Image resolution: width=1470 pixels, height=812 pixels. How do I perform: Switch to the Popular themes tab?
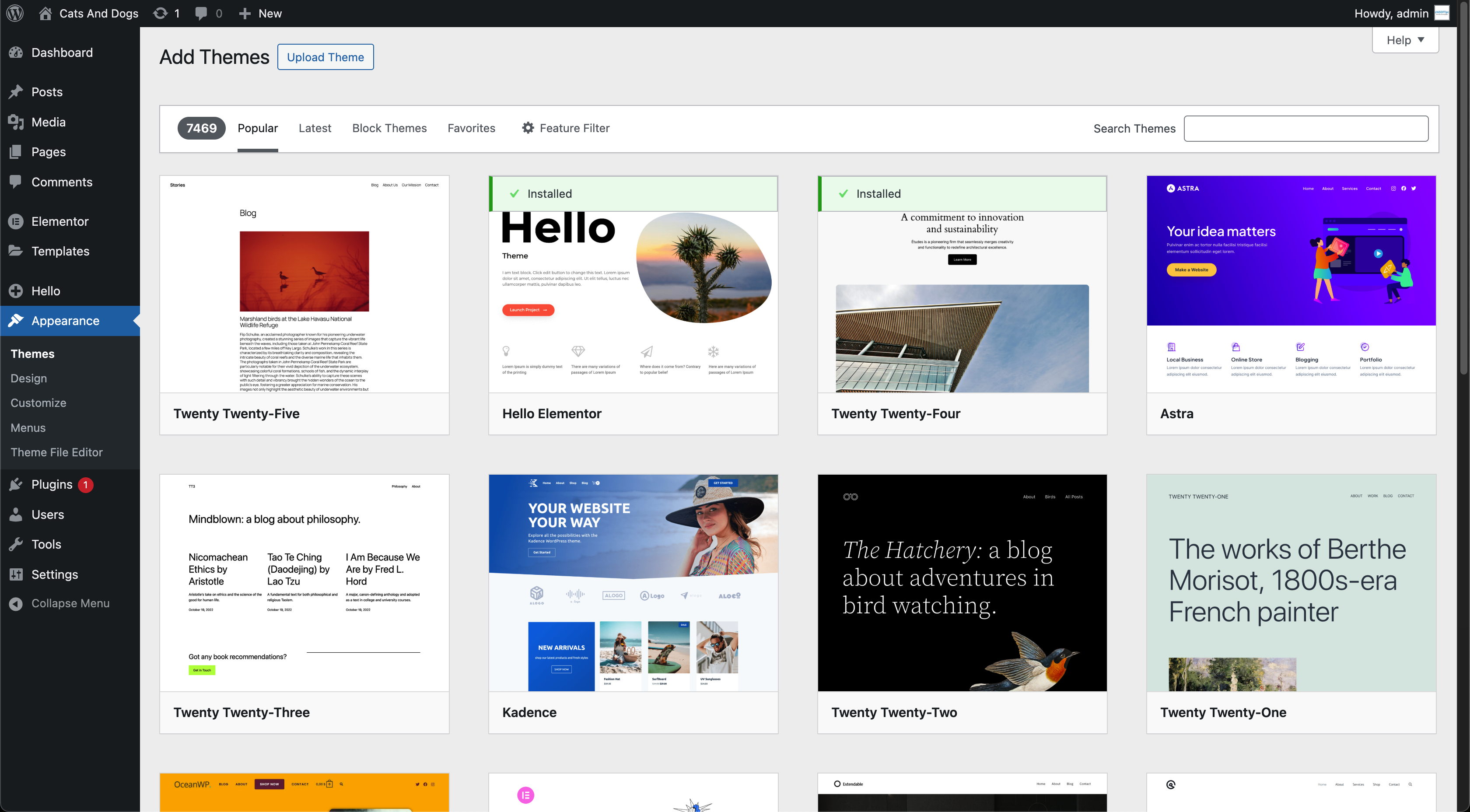[x=258, y=128]
